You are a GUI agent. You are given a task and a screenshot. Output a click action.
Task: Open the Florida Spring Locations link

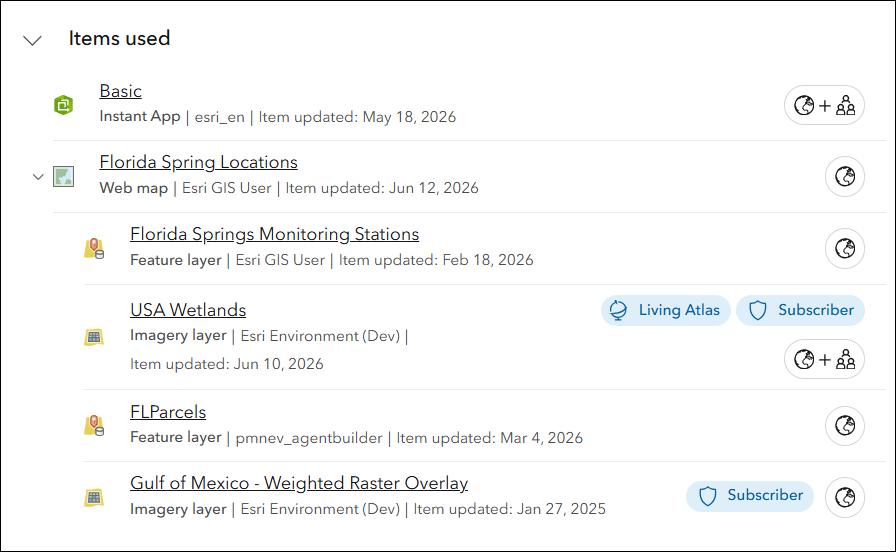click(198, 162)
